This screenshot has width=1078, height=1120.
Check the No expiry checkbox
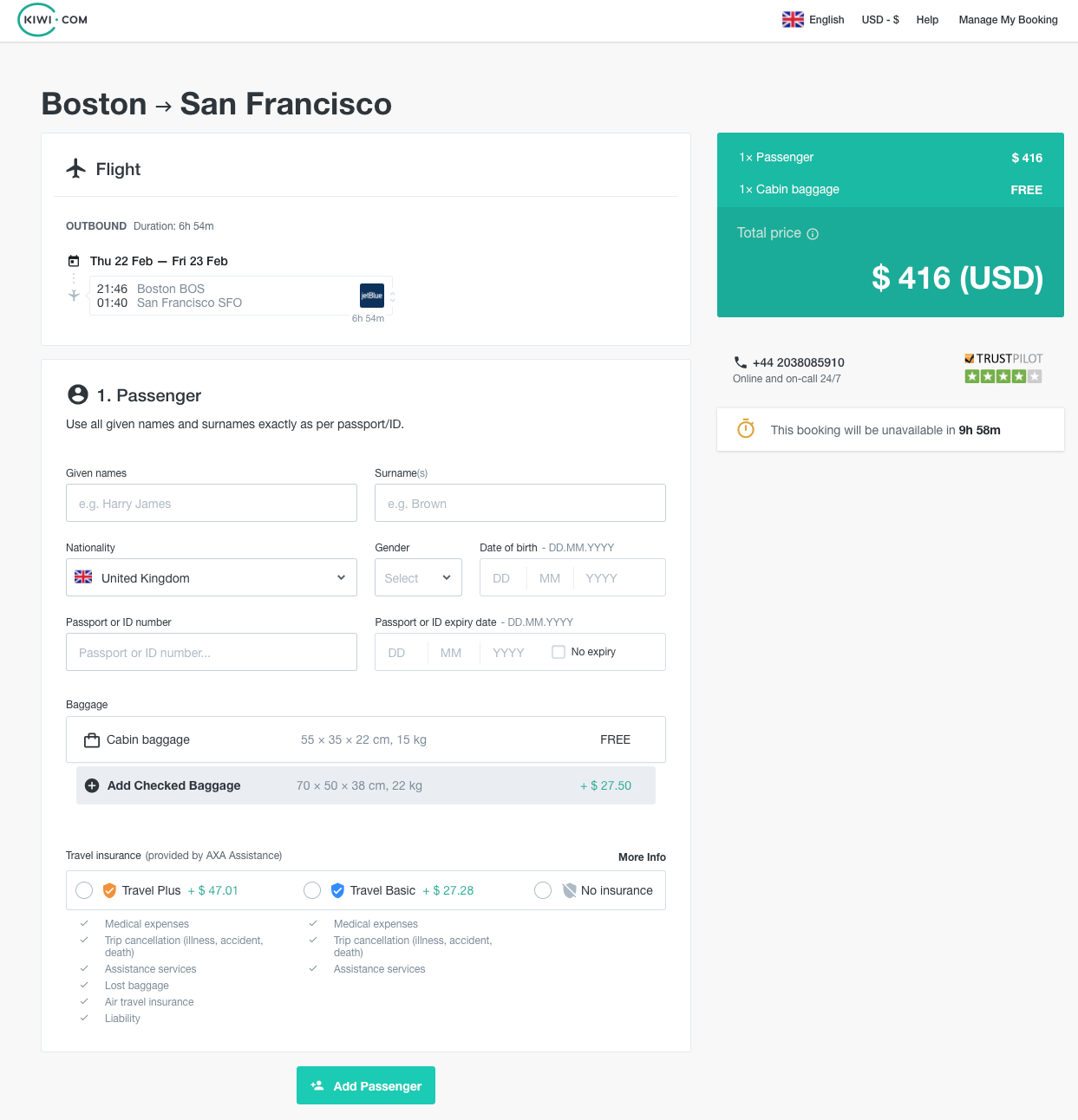559,652
